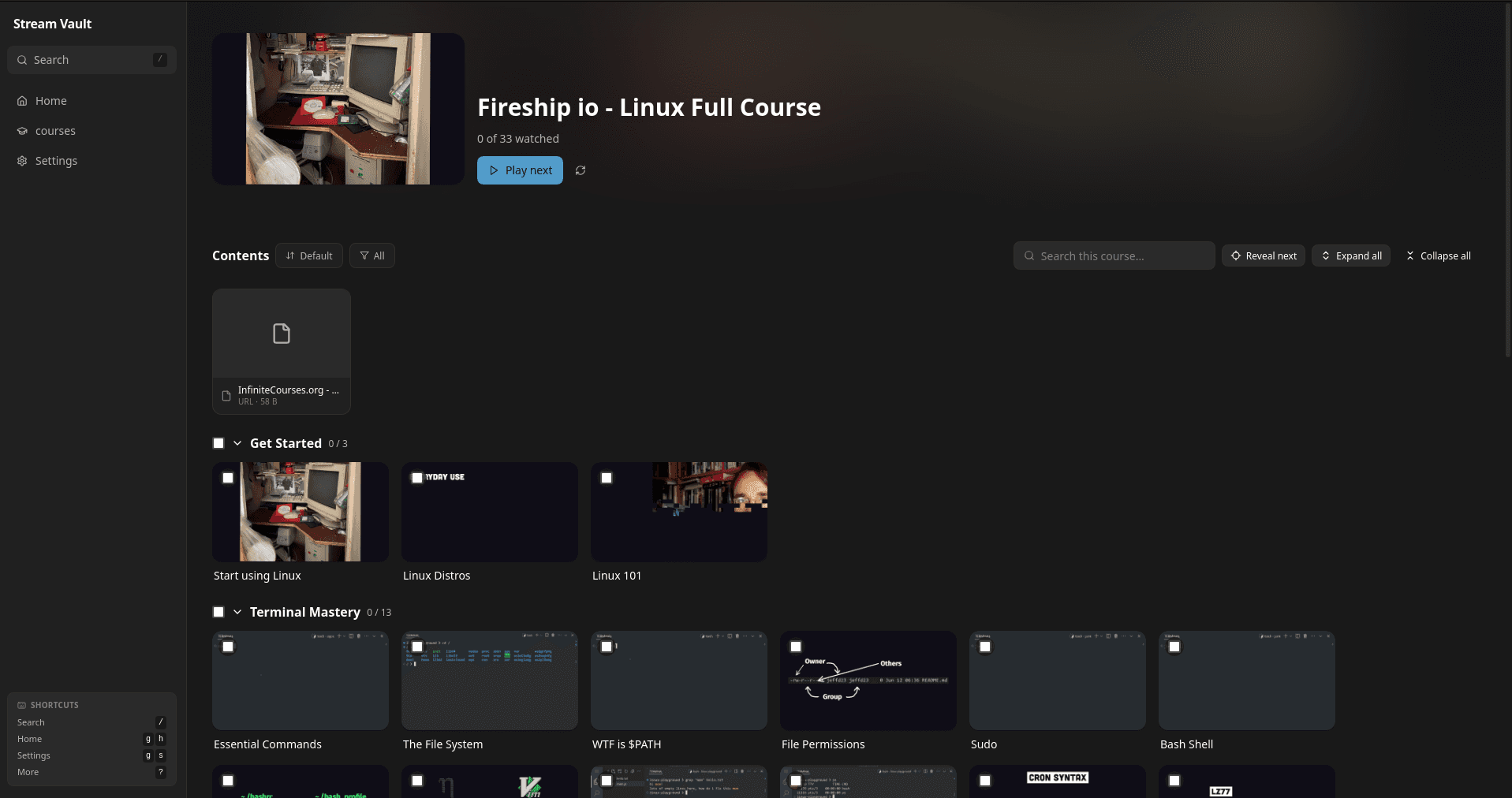
Task: Check the Bash Shell video checkbox
Action: 1174,647
